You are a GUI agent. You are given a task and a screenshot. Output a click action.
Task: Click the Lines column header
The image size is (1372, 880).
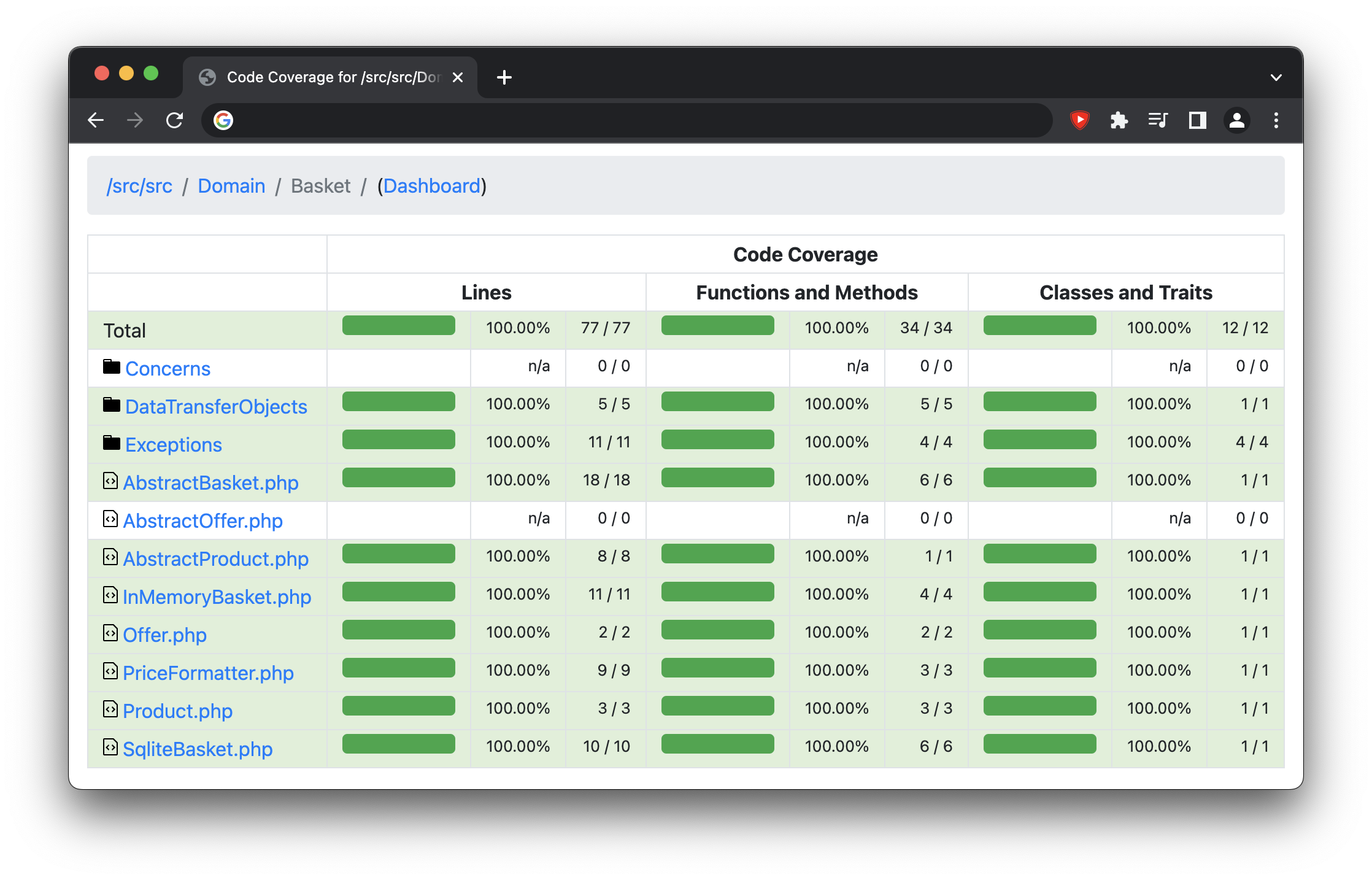coord(487,292)
